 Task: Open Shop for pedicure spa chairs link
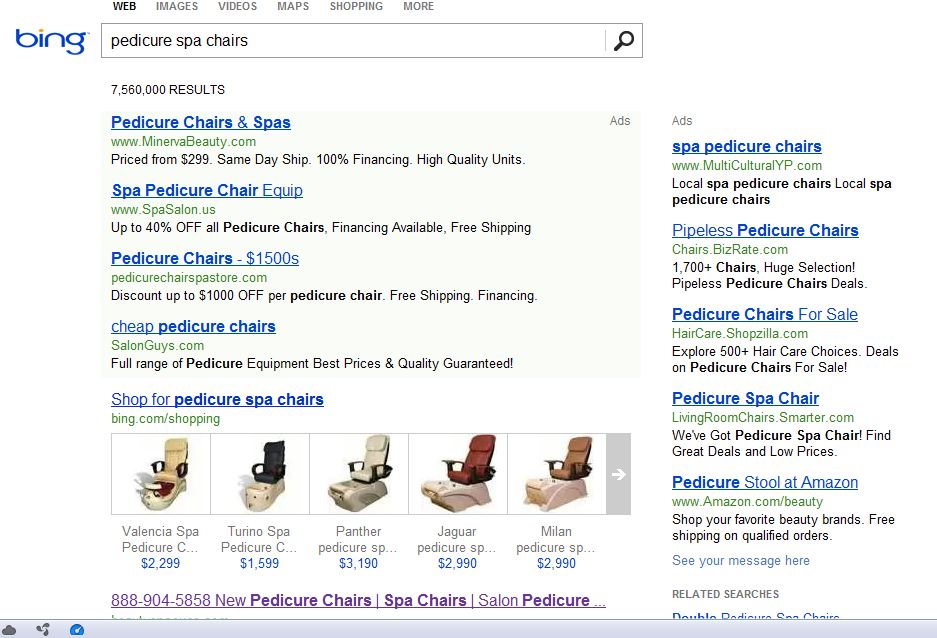point(218,400)
